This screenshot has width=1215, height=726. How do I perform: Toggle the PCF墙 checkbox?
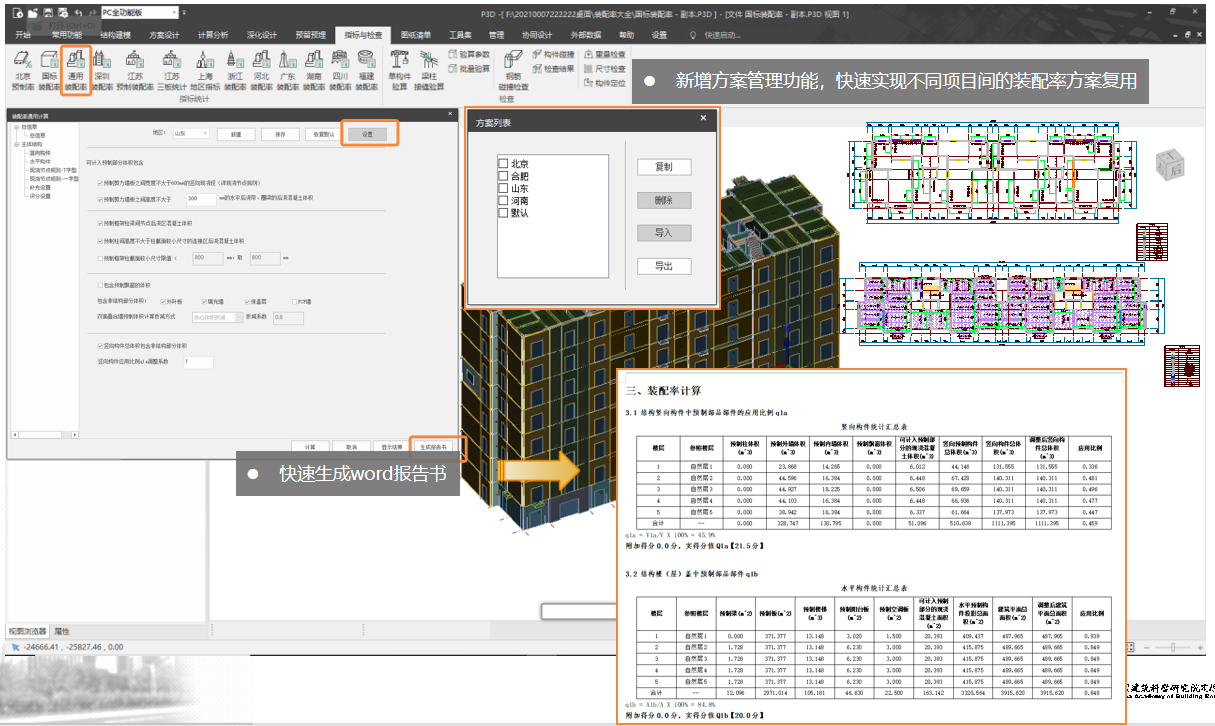point(293,301)
